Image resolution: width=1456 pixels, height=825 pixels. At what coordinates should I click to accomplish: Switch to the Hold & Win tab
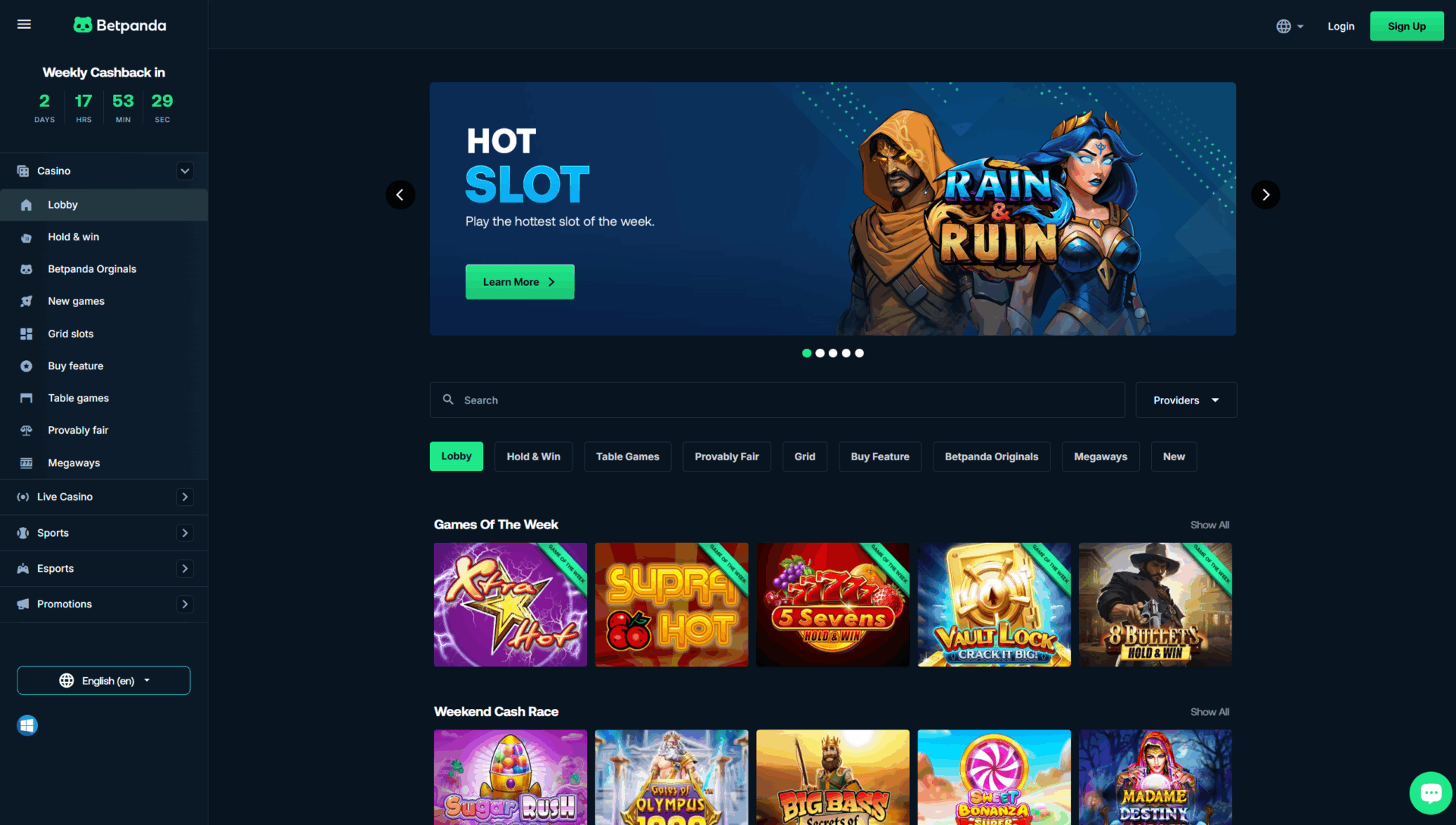(x=533, y=456)
